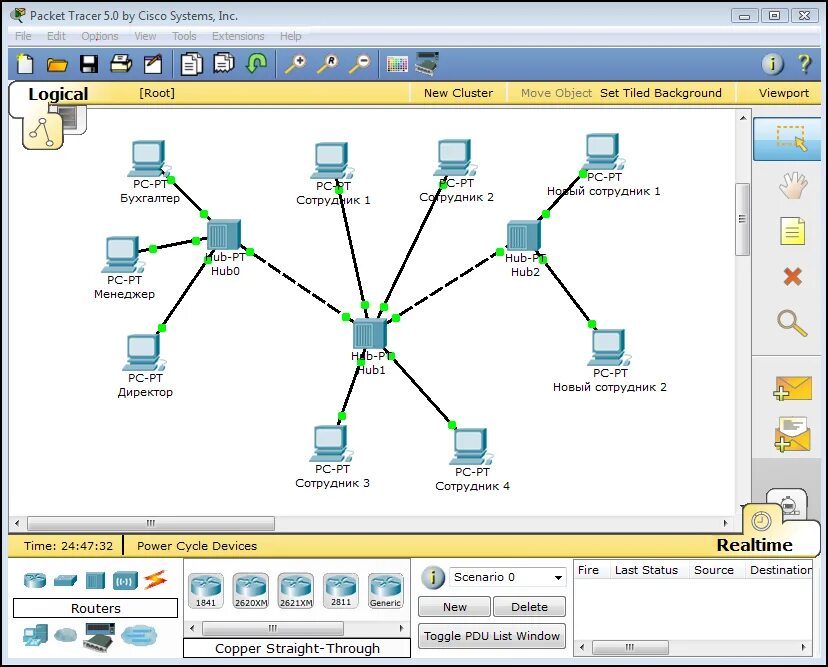Click the Print toolbar icon
Image resolution: width=828 pixels, height=667 pixels.
[120, 64]
